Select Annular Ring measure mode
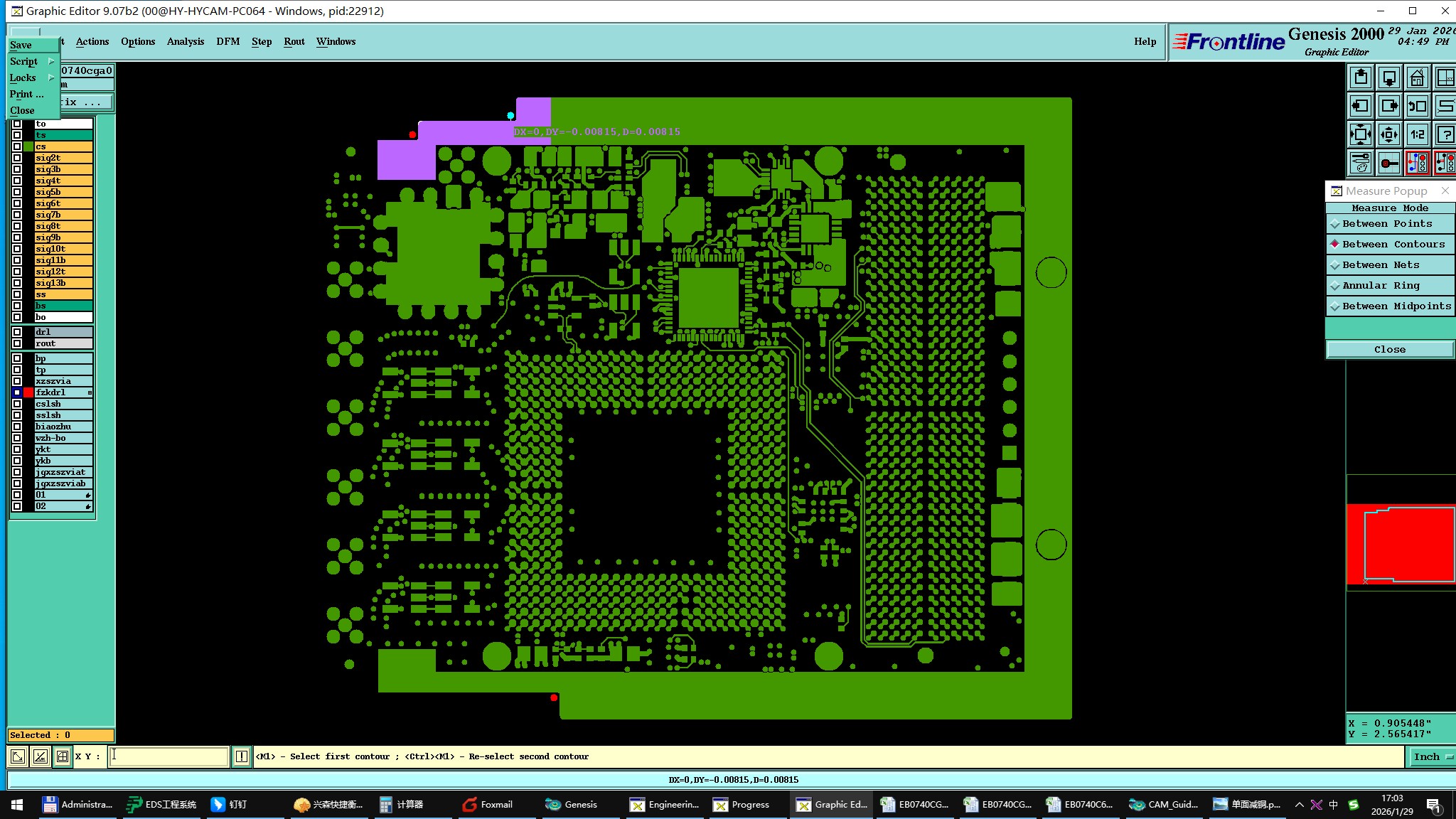 point(1380,285)
